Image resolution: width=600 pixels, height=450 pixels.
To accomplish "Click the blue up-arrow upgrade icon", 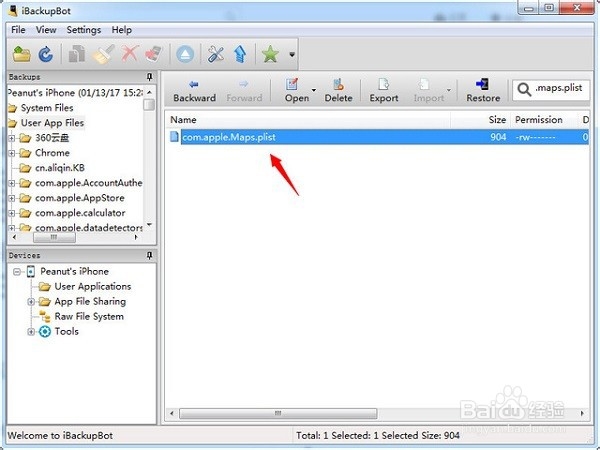I will click(240, 54).
